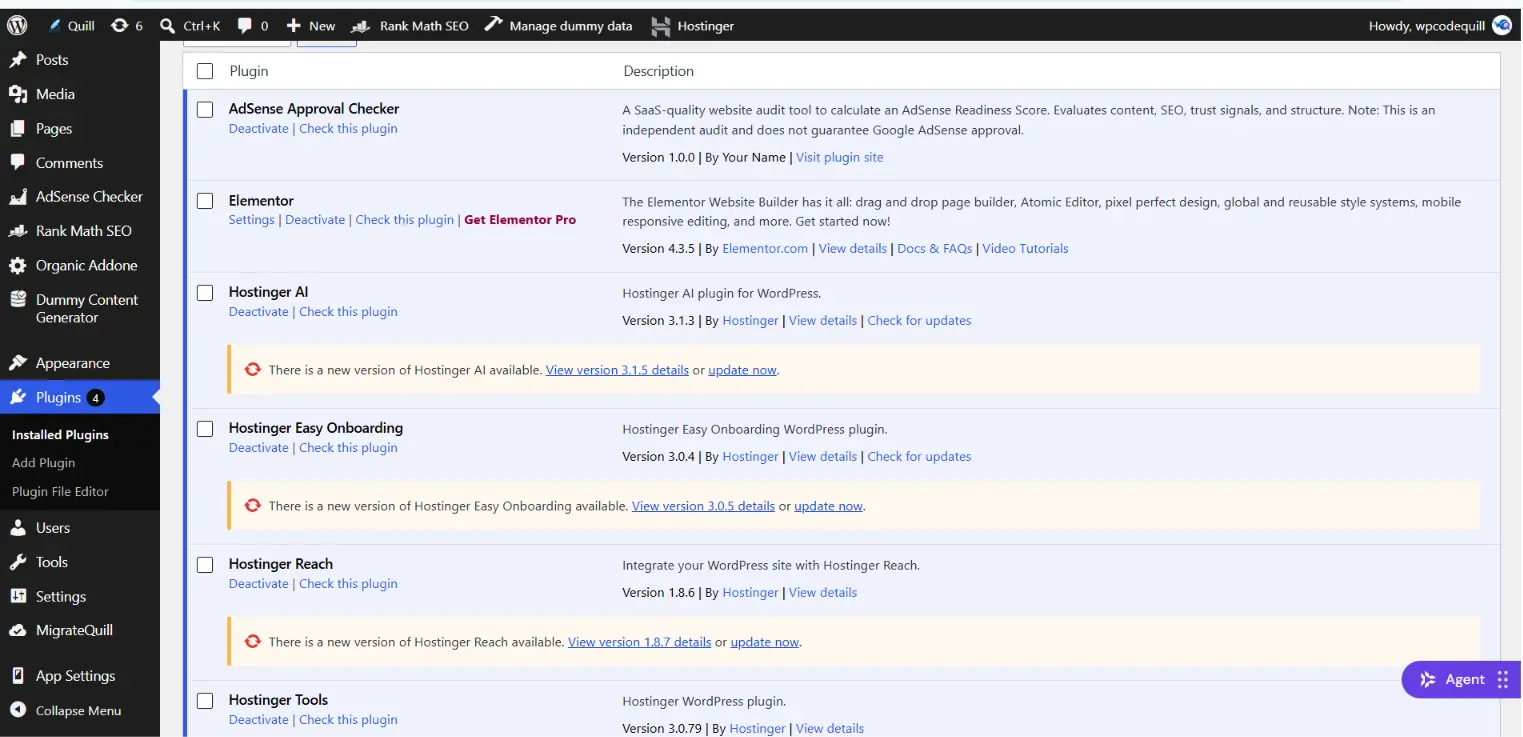The image size is (1523, 737).
Task: Tick the Hostinger AI checkbox
Action: click(x=205, y=293)
